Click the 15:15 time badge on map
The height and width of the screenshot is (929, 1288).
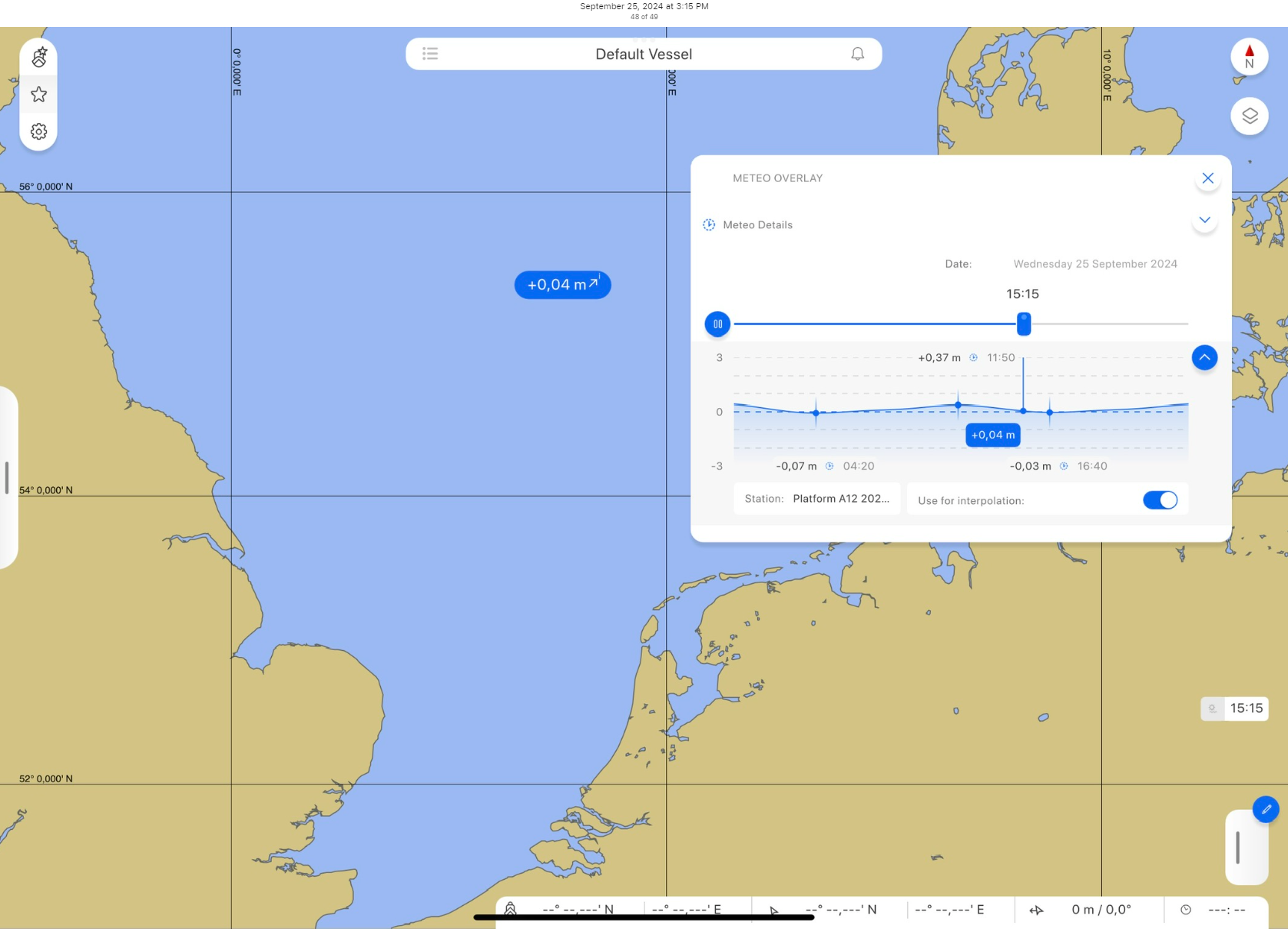(1235, 708)
